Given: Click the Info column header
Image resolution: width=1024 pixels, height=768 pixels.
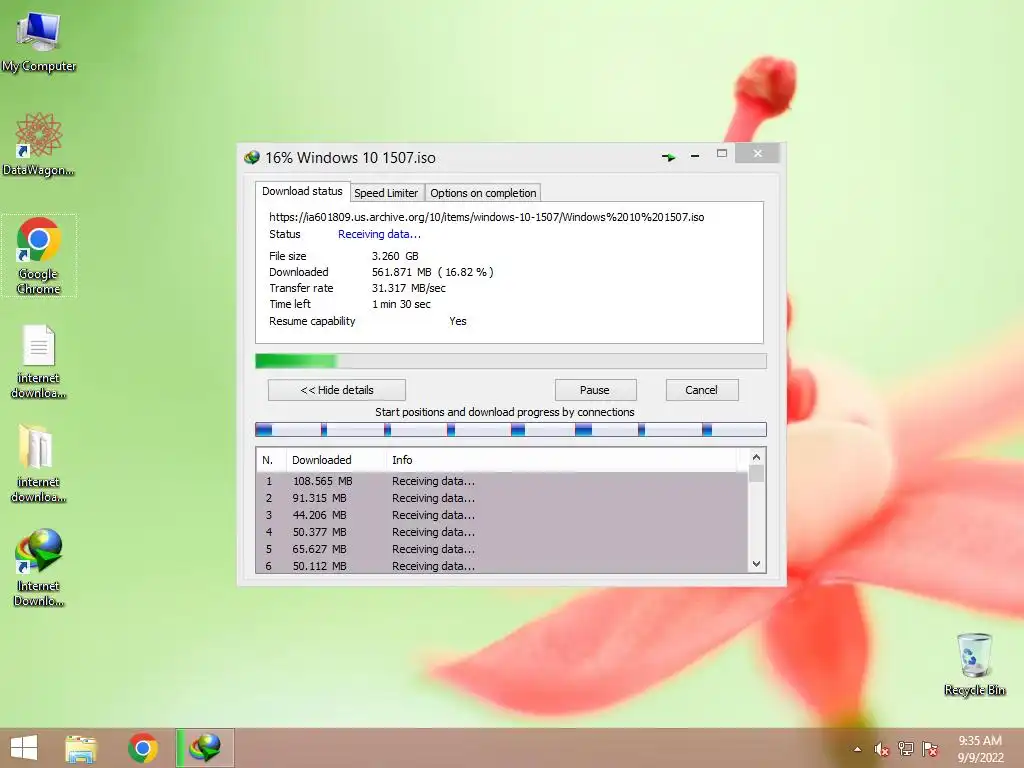Looking at the screenshot, I should point(562,460).
